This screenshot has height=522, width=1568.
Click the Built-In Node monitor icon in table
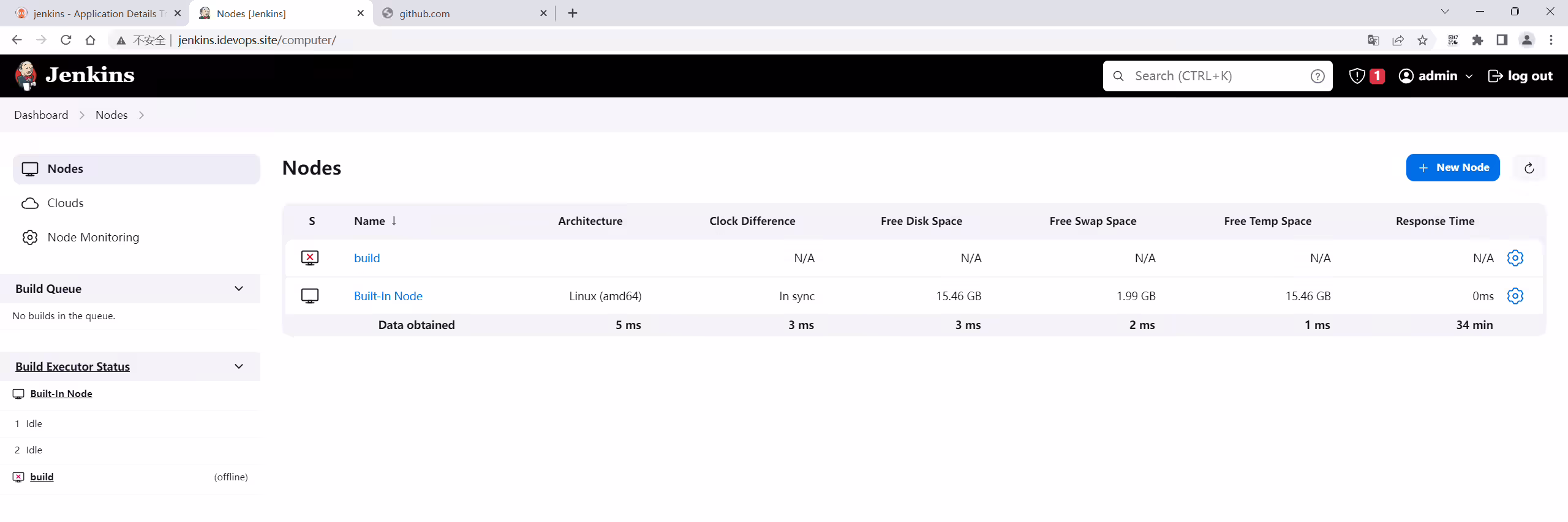click(310, 296)
